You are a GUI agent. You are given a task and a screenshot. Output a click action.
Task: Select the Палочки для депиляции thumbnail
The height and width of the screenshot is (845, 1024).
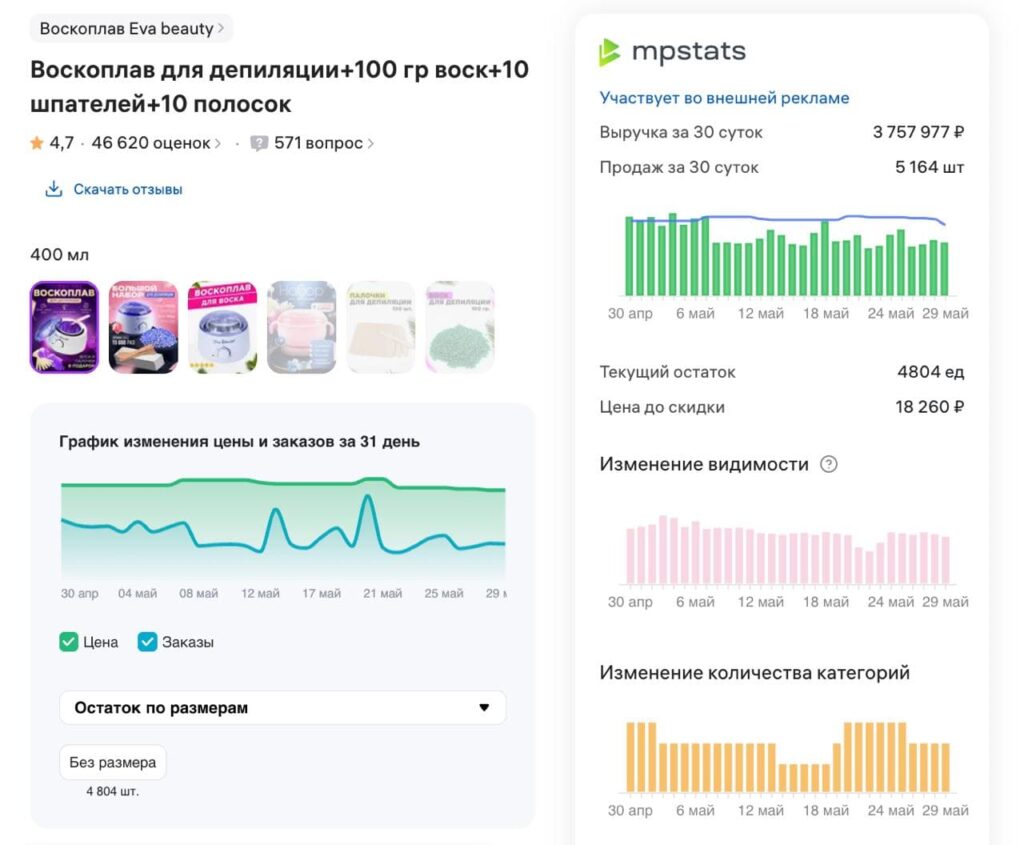pyautogui.click(x=381, y=327)
